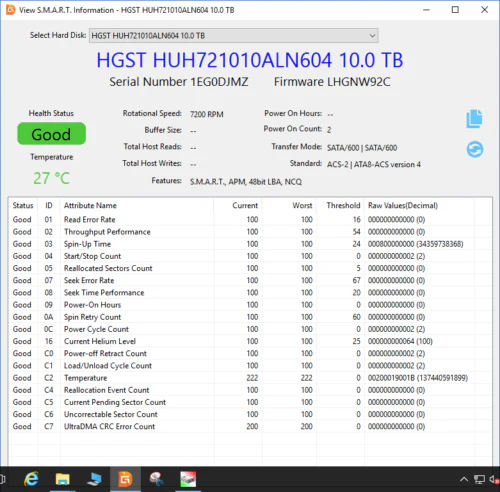Screen dimensions: 500x492
Task: Click the app icon in title bar
Action: tap(11, 10)
